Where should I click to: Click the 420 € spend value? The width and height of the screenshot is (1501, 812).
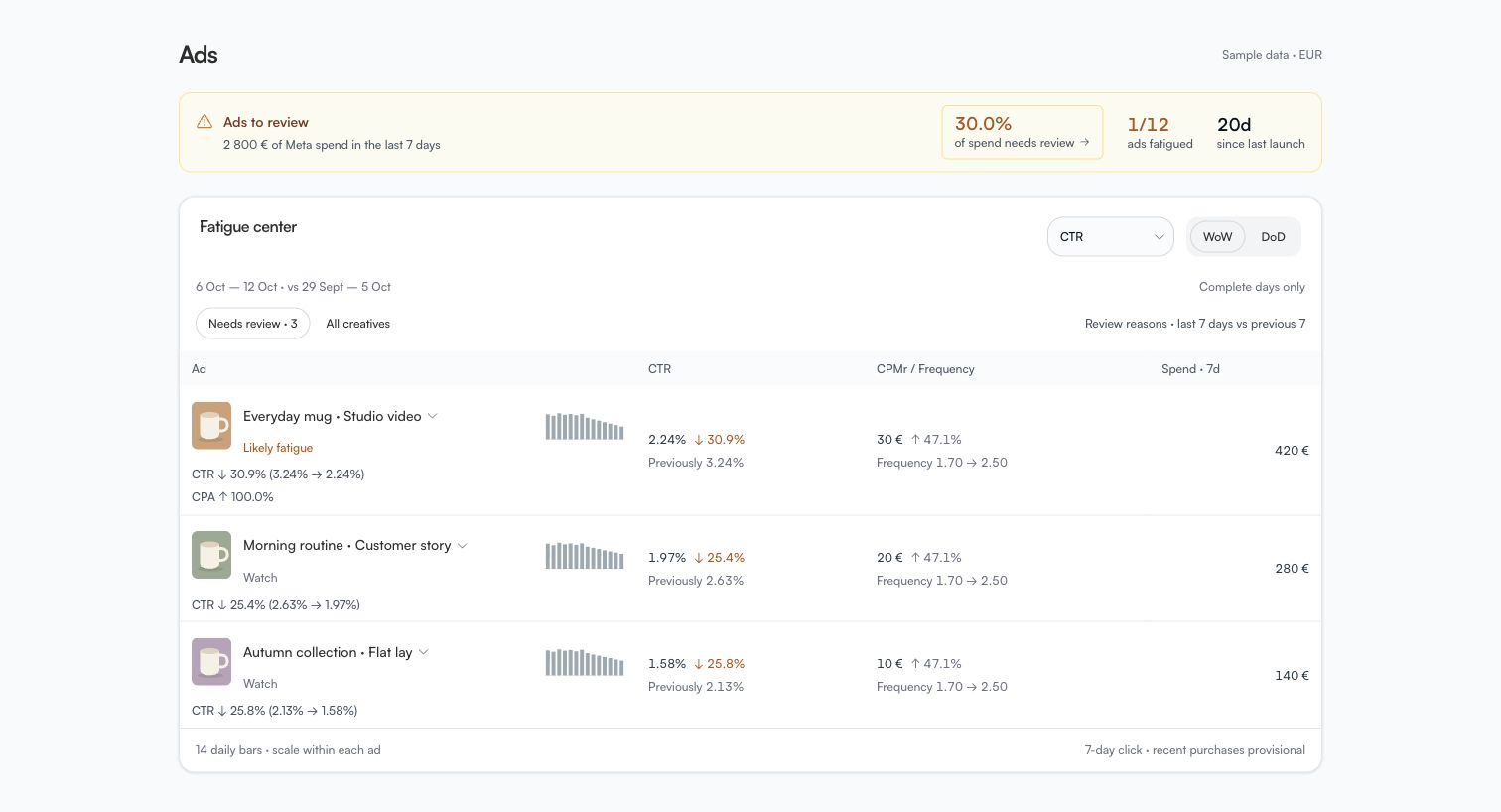(1292, 450)
